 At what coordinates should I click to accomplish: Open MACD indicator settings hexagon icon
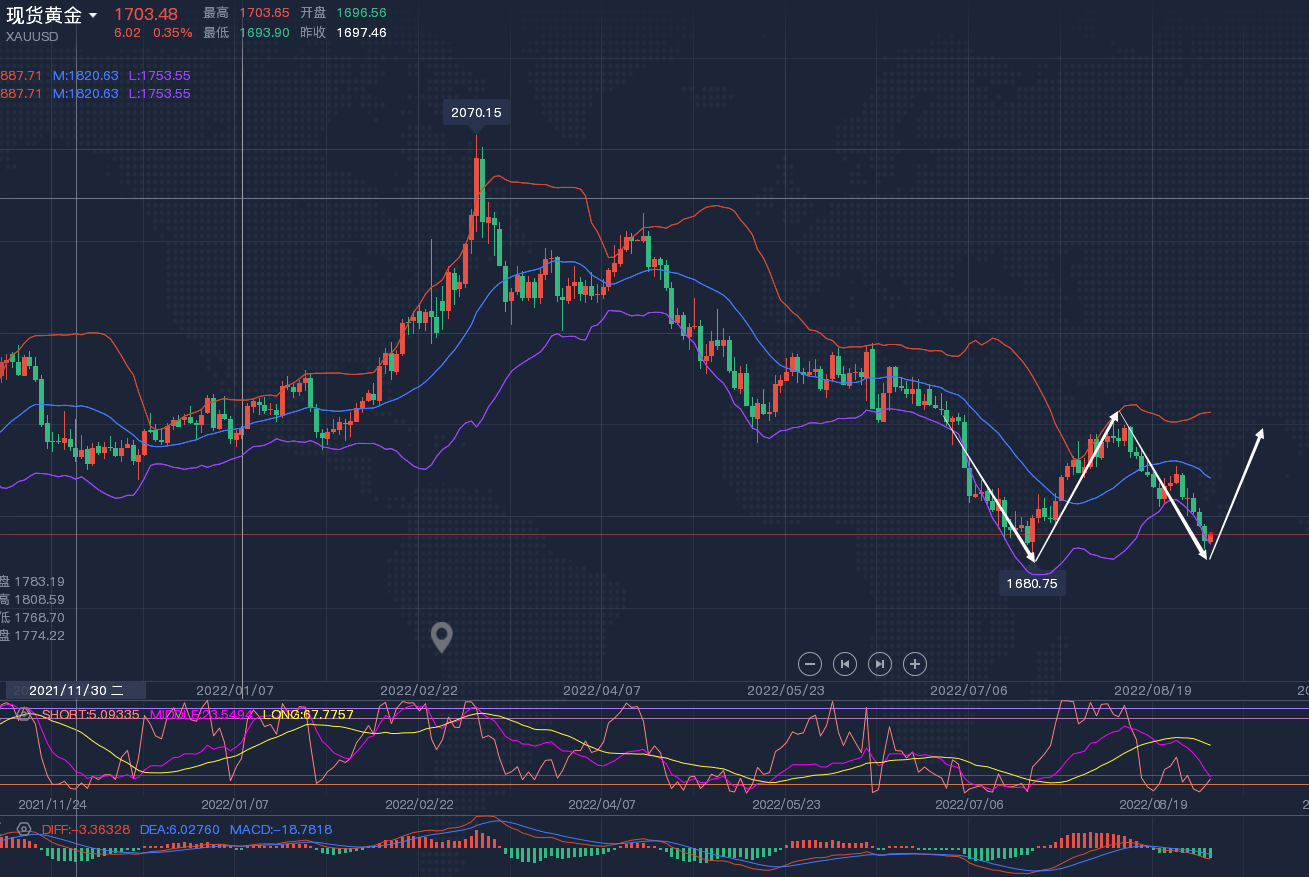[x=24, y=829]
